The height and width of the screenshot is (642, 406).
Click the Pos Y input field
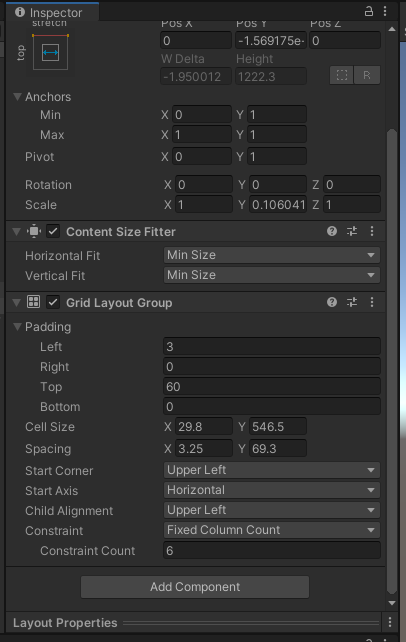pyautogui.click(x=271, y=41)
